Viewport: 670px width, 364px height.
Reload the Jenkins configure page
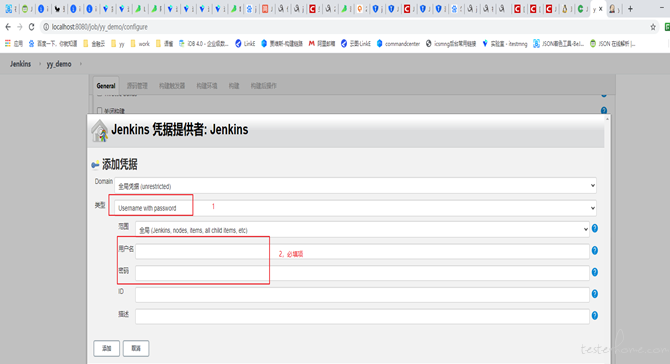[32, 27]
